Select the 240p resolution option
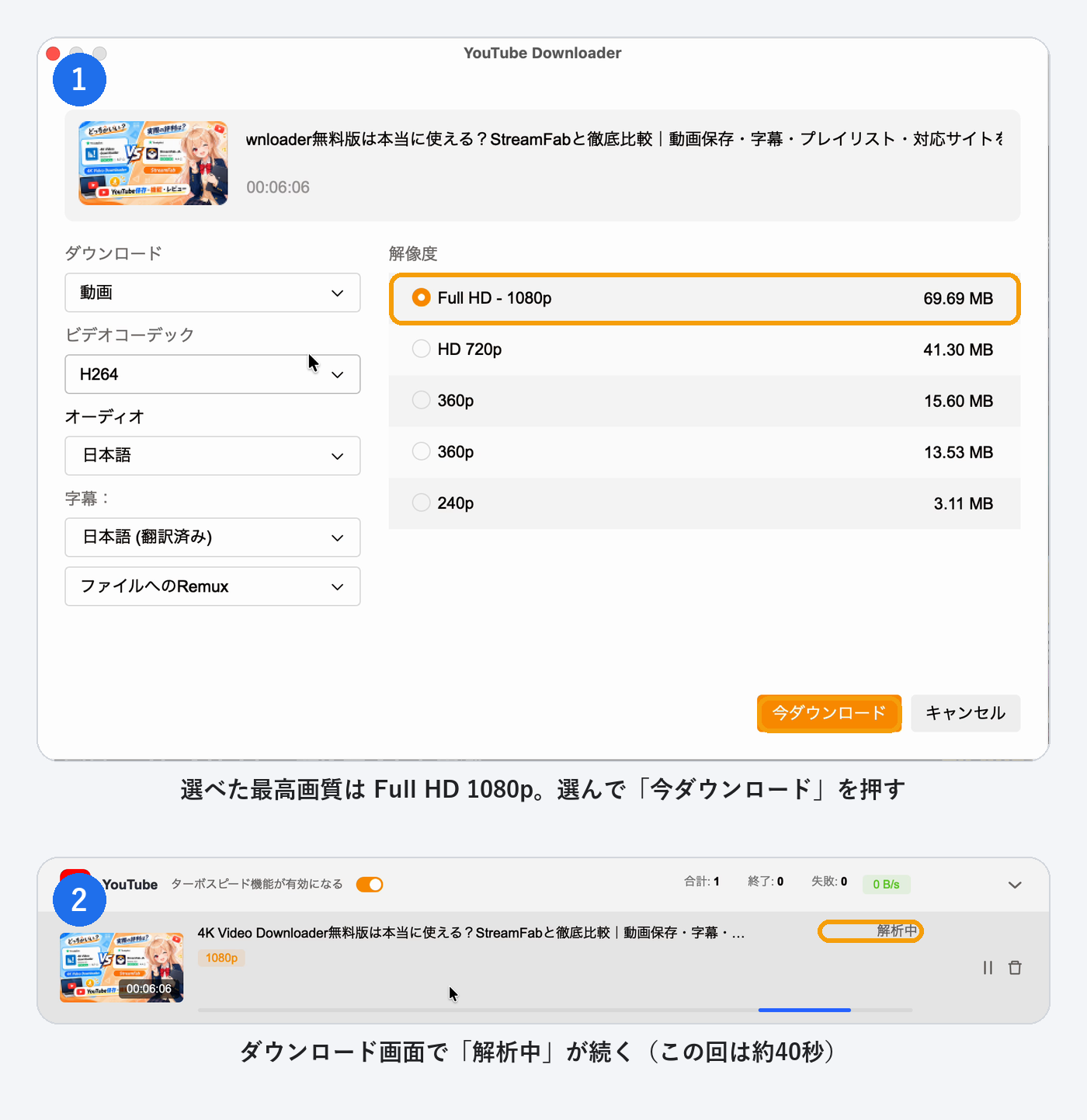Screen dimensions: 1087x1120 pyautogui.click(x=704, y=503)
